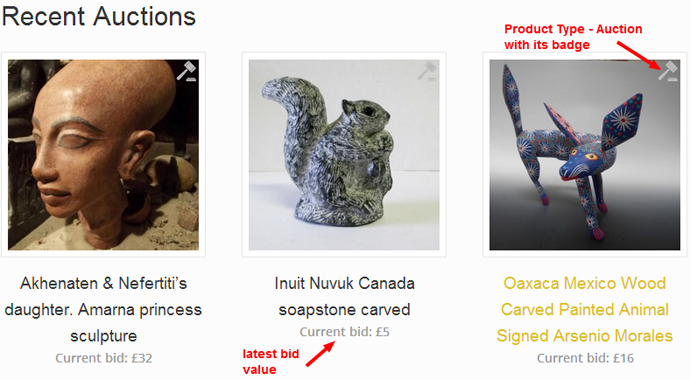
Task: Click the 'Signed Arsenio Morales' title line
Action: point(585,336)
